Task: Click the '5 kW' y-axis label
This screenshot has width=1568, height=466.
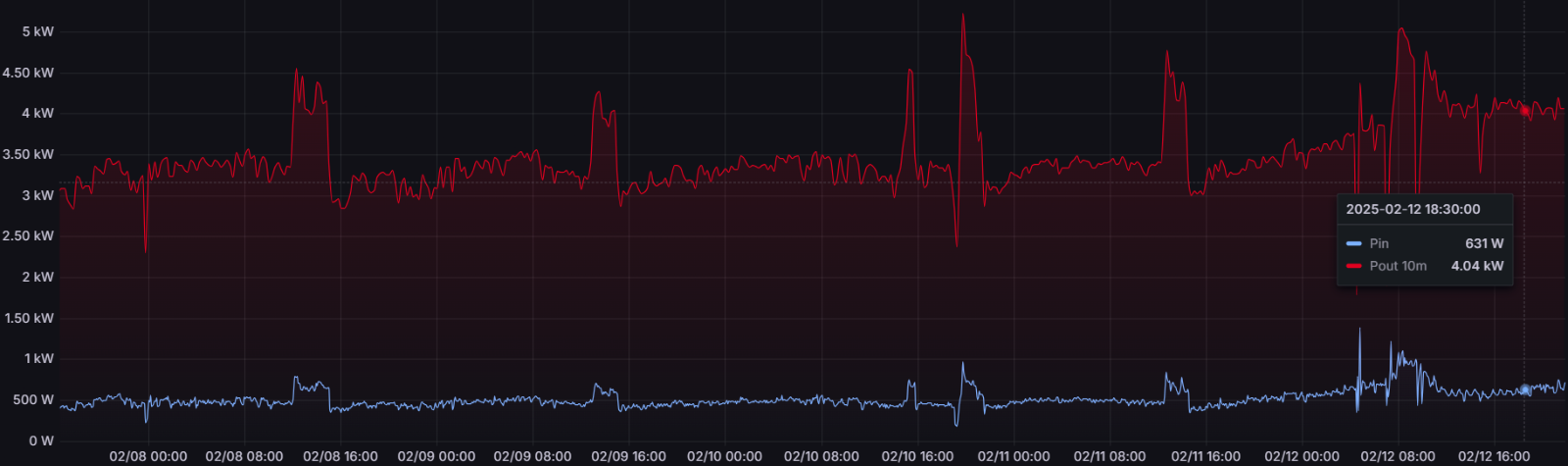Action: (x=38, y=31)
